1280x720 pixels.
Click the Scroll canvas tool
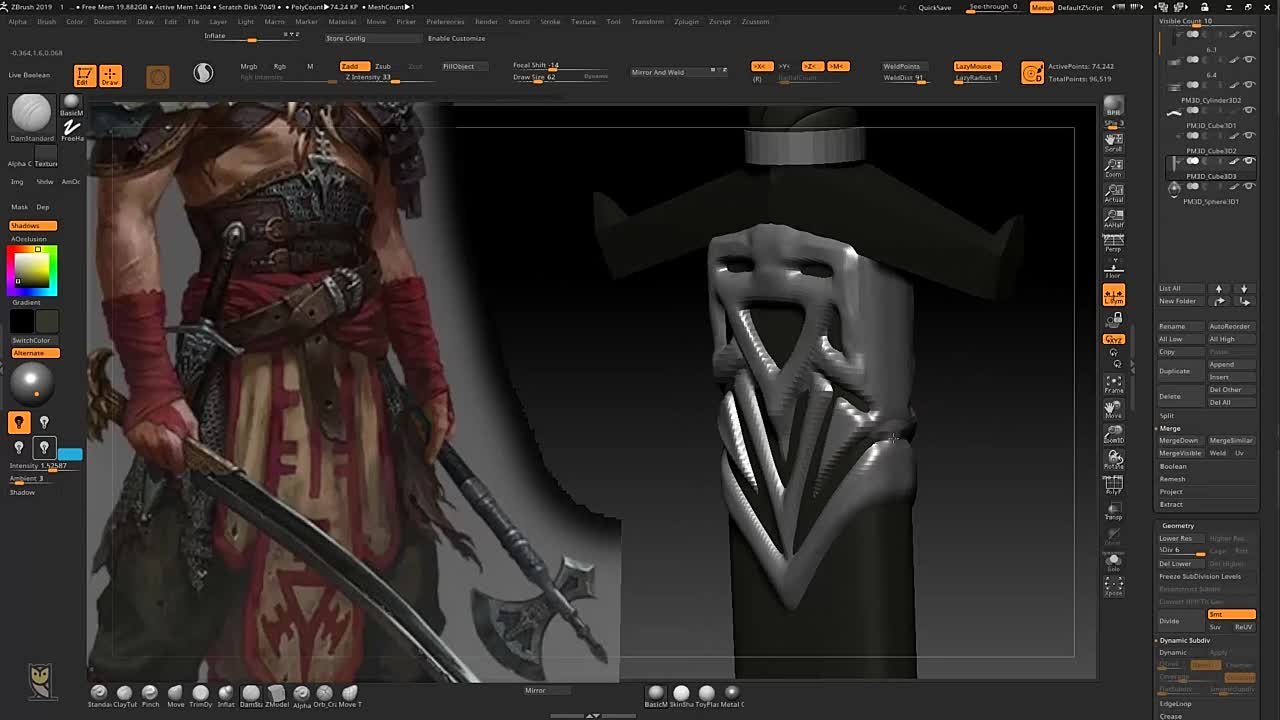click(1113, 142)
